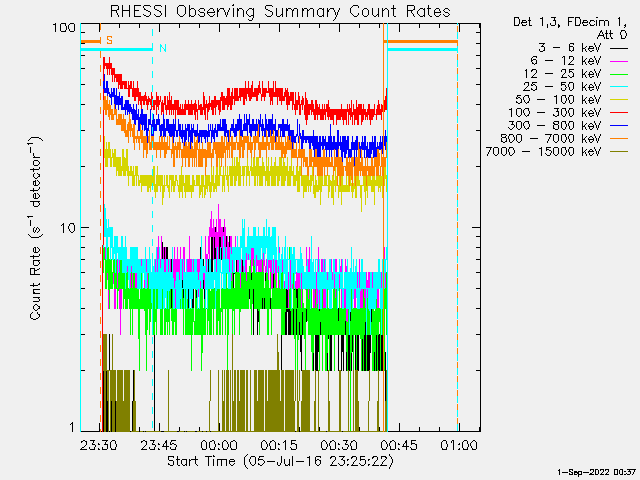Click the '25 - 50 keV' legend label
This screenshot has width=640, height=480.
tap(562, 87)
